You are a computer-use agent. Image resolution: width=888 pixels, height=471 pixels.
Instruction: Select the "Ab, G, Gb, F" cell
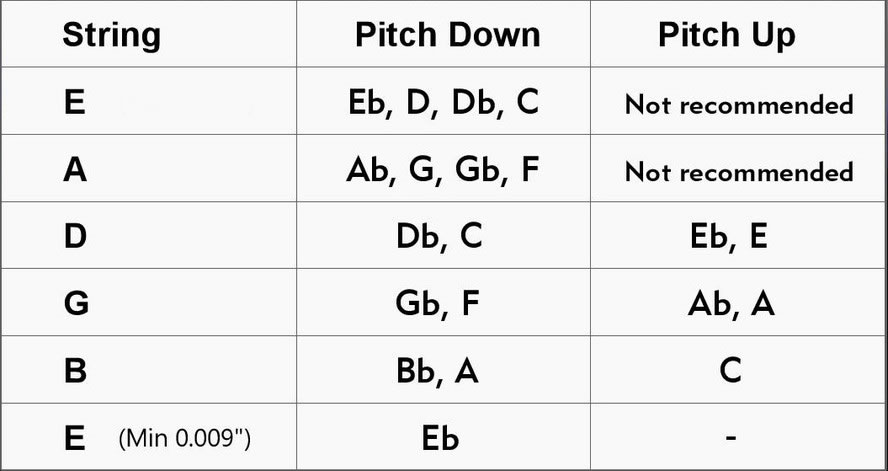tap(442, 169)
